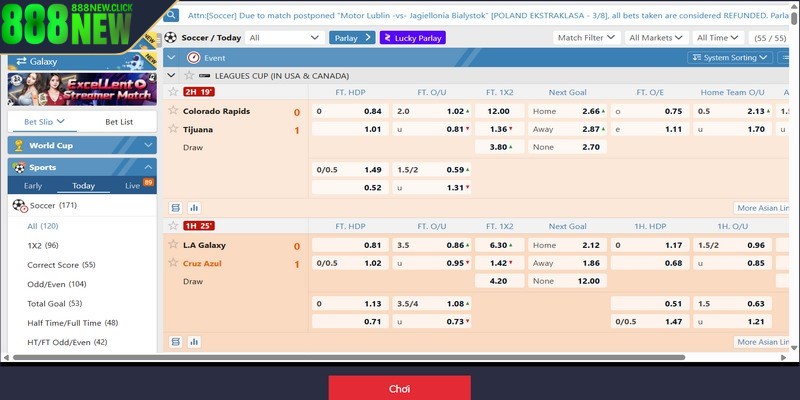Click the soccer ball icon beside Soccer / Today
The height and width of the screenshot is (400, 800).
tap(170, 37)
